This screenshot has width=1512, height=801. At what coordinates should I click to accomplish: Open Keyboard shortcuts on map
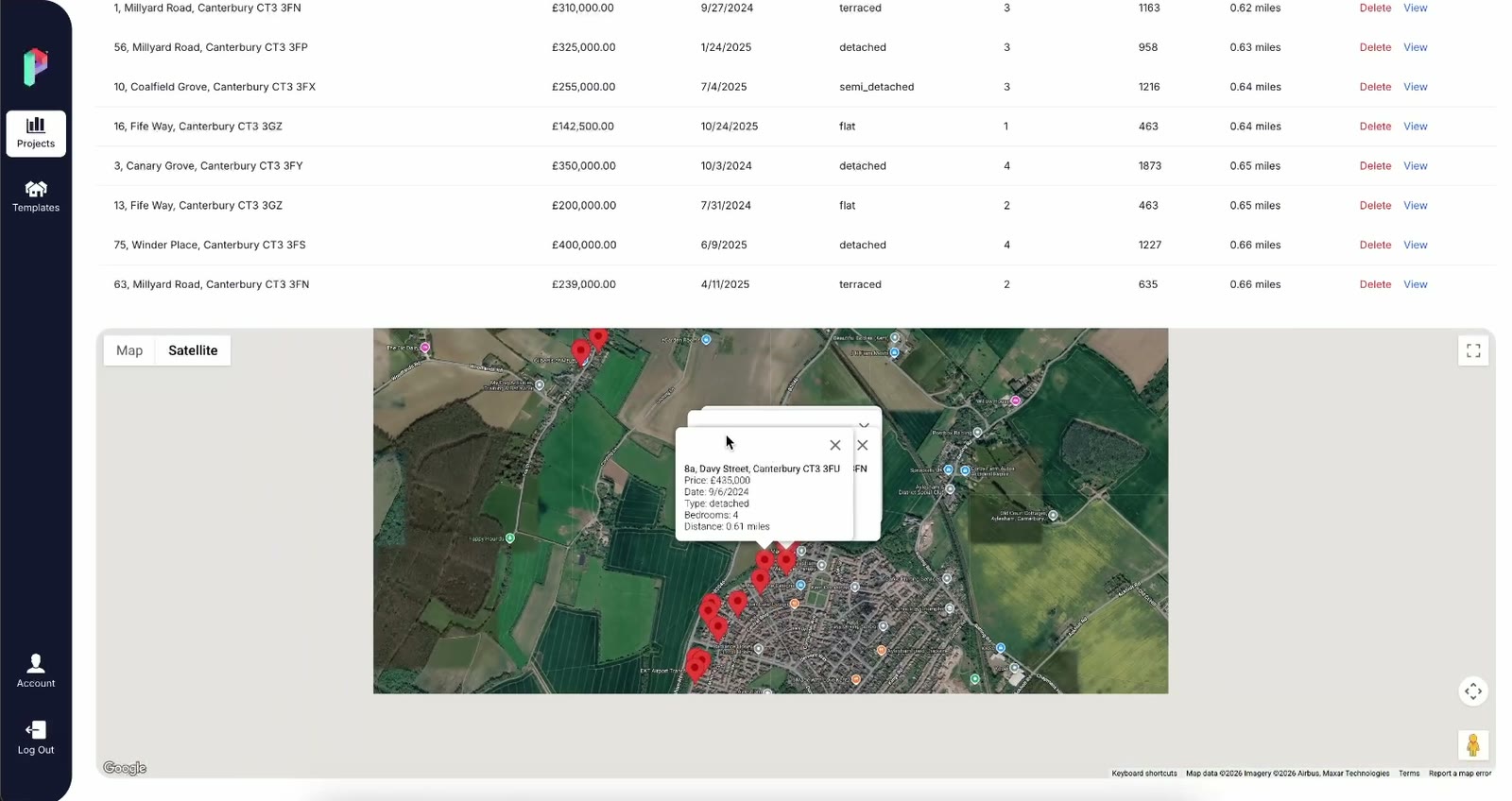click(1144, 774)
